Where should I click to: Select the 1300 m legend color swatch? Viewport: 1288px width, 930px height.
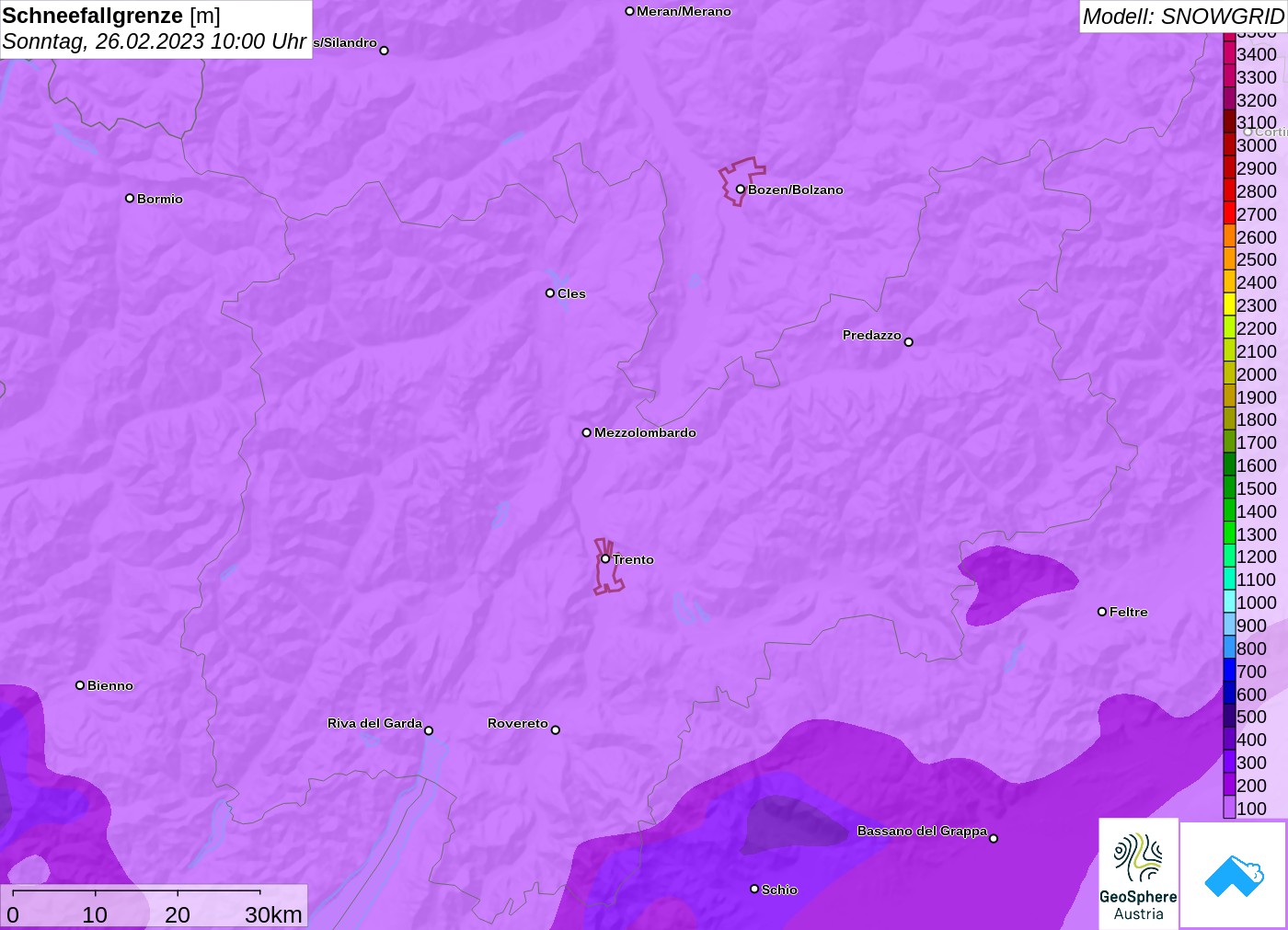[1229, 534]
